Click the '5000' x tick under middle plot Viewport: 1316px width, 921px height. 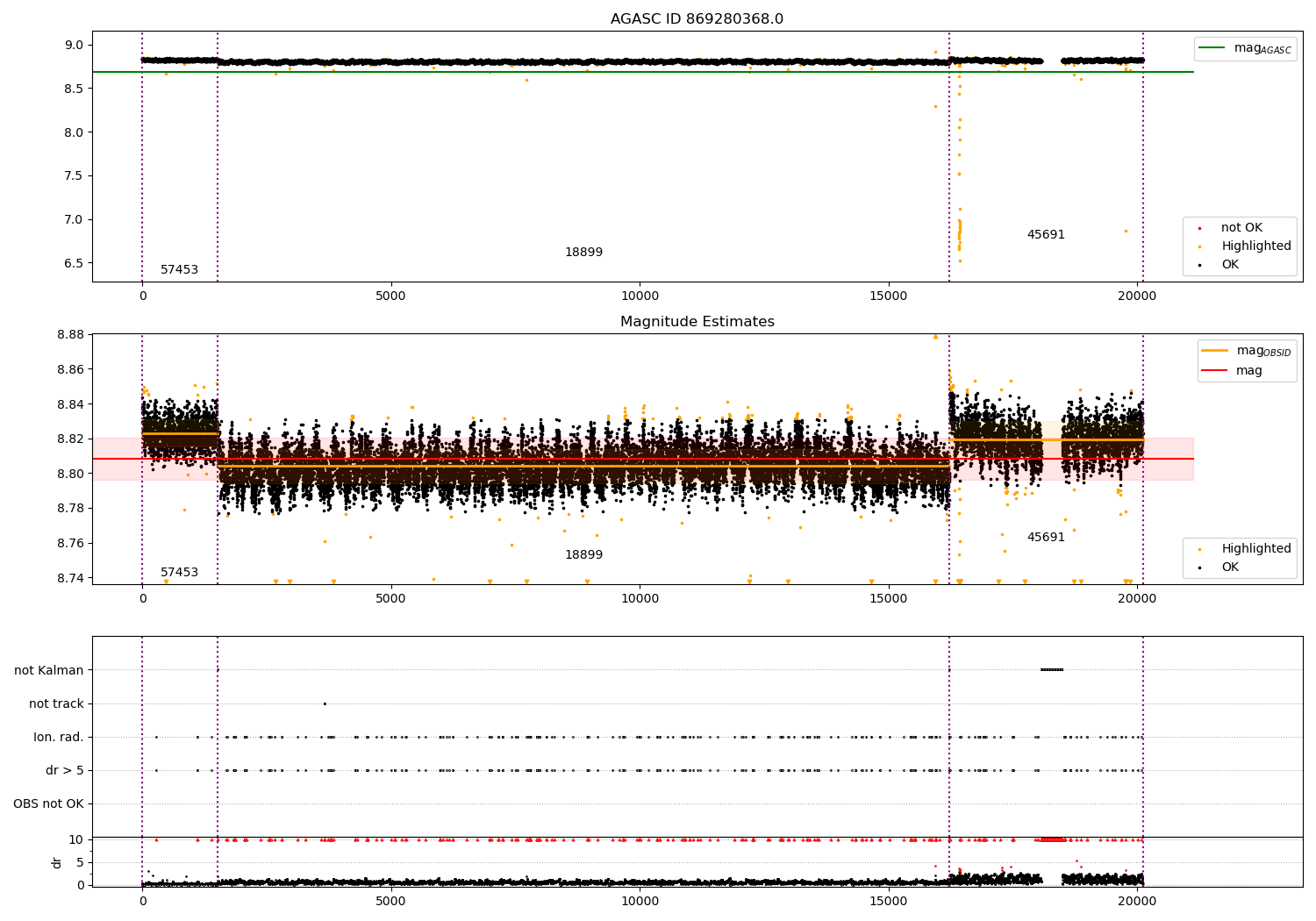(390, 599)
